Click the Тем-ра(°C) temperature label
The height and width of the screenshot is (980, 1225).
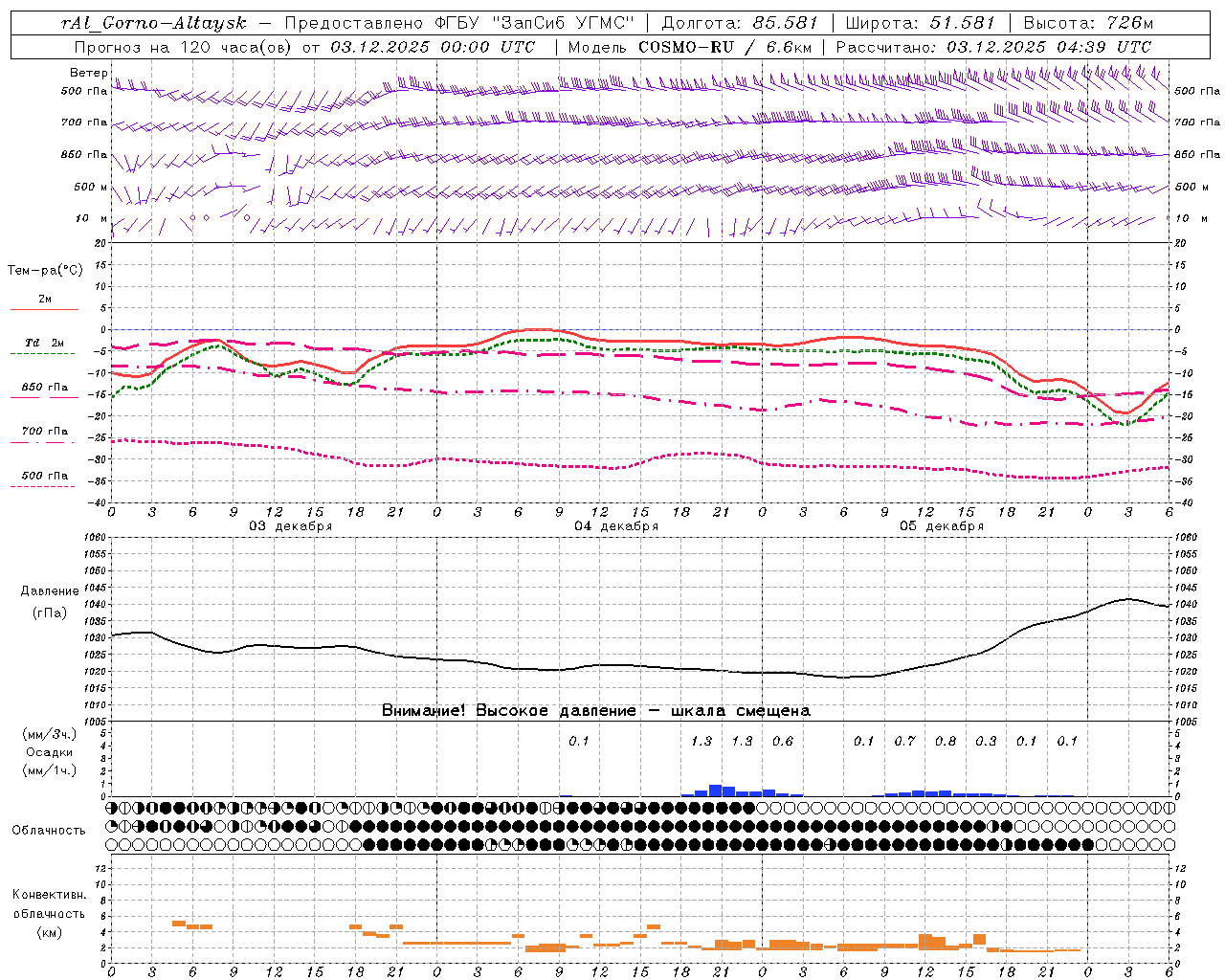pyautogui.click(x=45, y=271)
